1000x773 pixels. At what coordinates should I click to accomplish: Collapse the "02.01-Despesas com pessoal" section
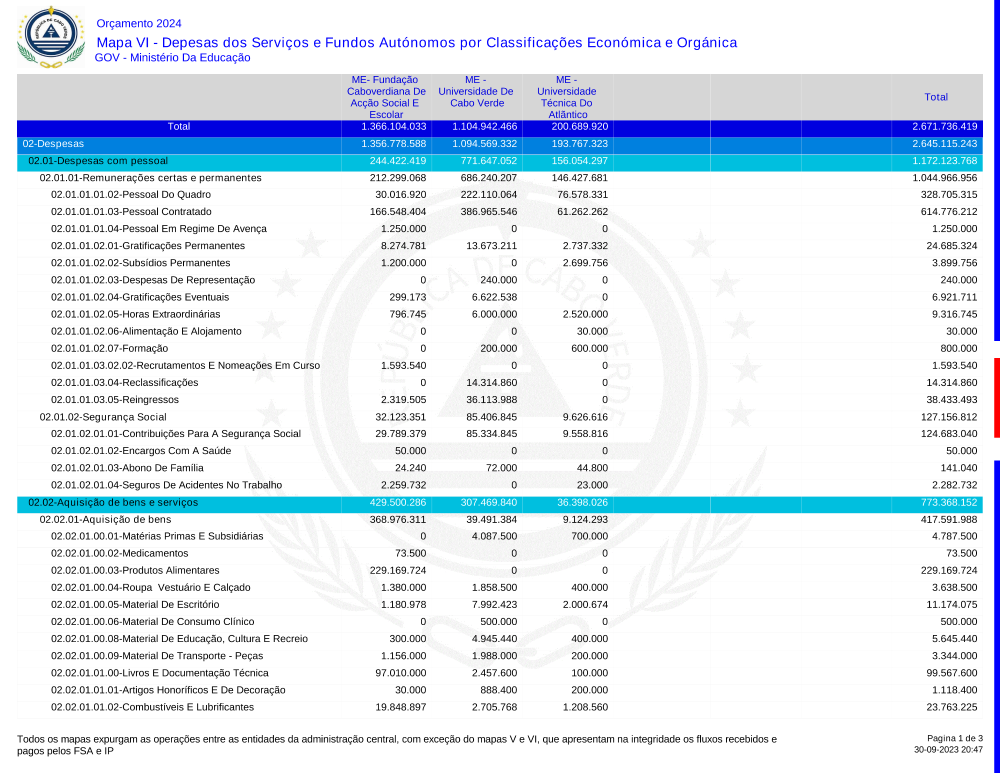coord(97,161)
